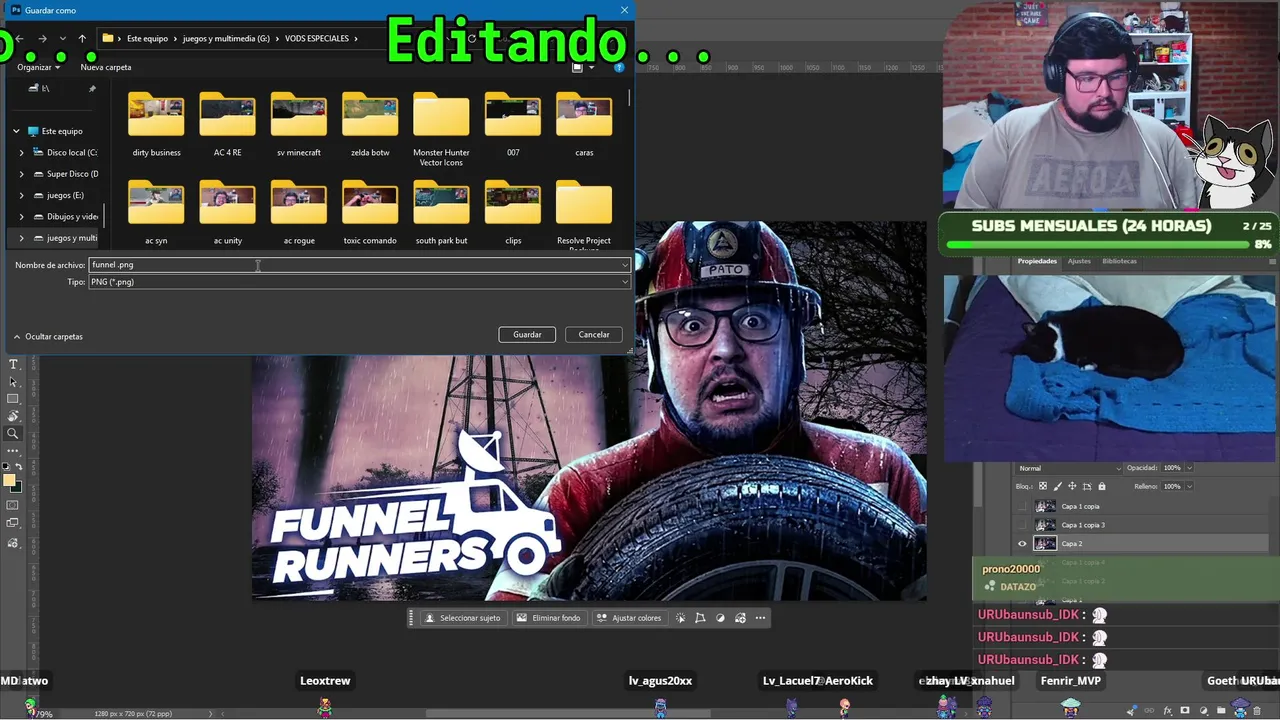The width and height of the screenshot is (1280, 720).
Task: Create a folder with Nueva carpeta
Action: point(106,67)
